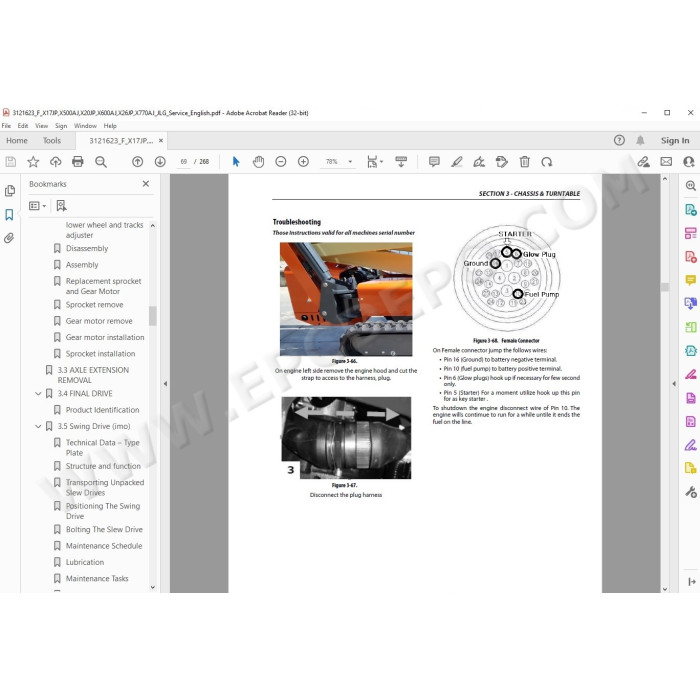Toggle the Bookmarks panel icon

click(x=9, y=214)
